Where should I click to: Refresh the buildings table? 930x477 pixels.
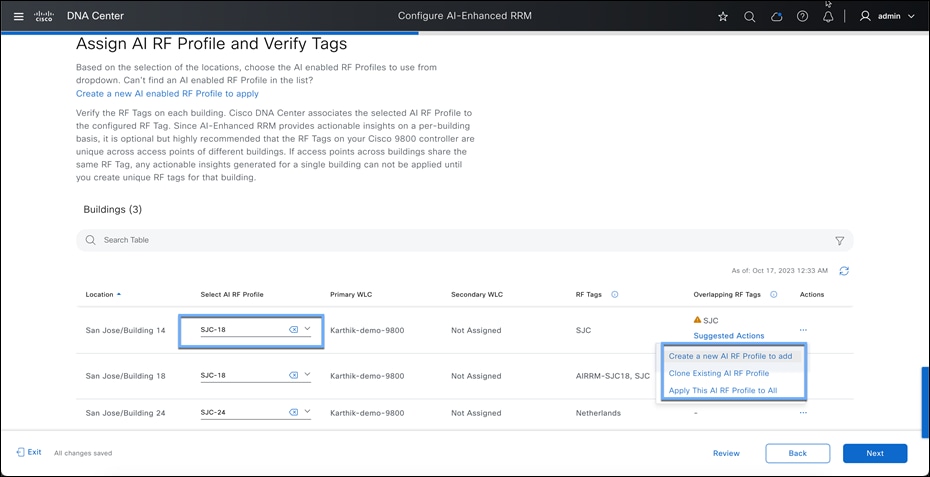pos(844,271)
